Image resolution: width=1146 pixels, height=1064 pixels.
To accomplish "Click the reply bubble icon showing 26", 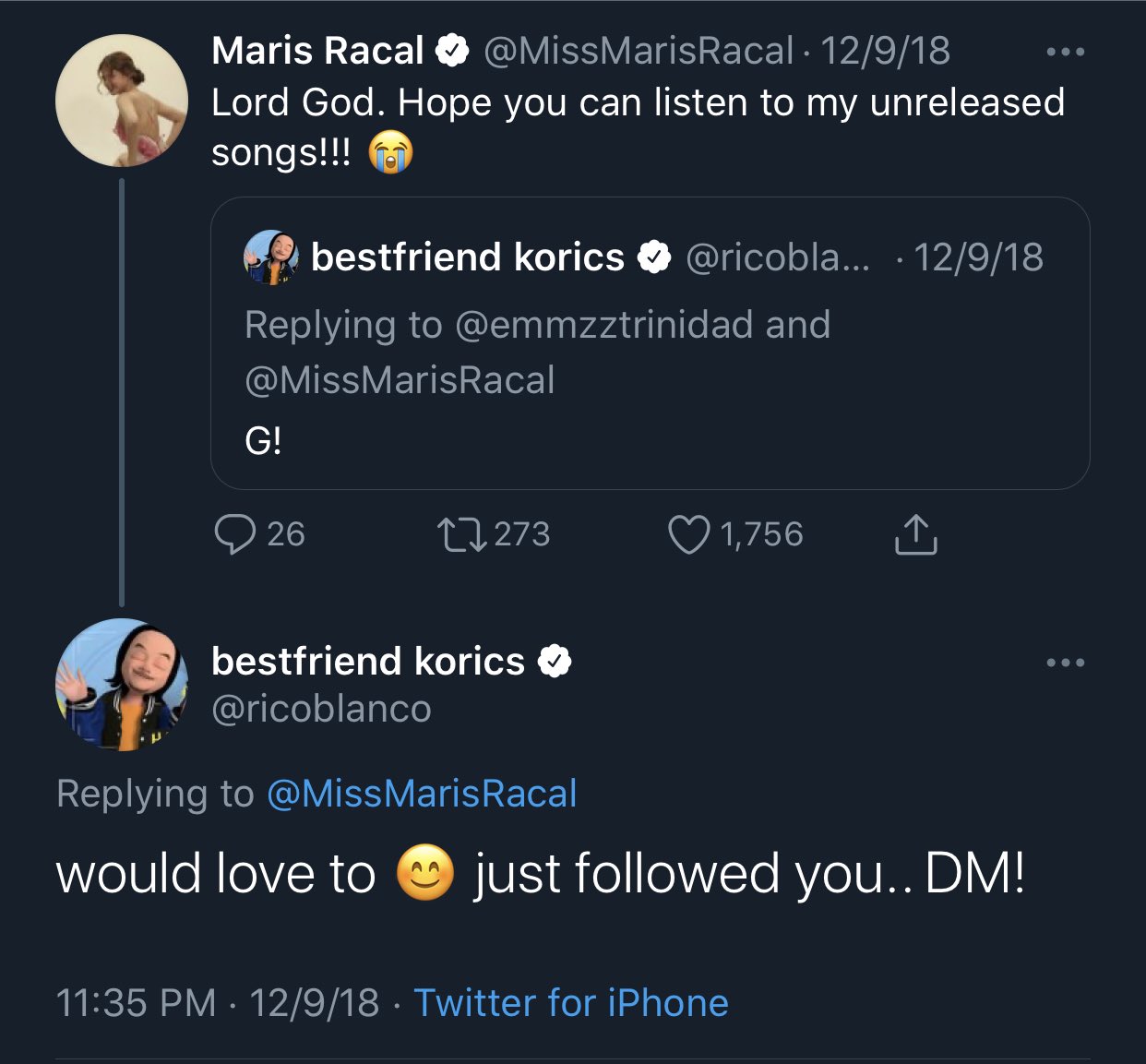I will pyautogui.click(x=235, y=534).
